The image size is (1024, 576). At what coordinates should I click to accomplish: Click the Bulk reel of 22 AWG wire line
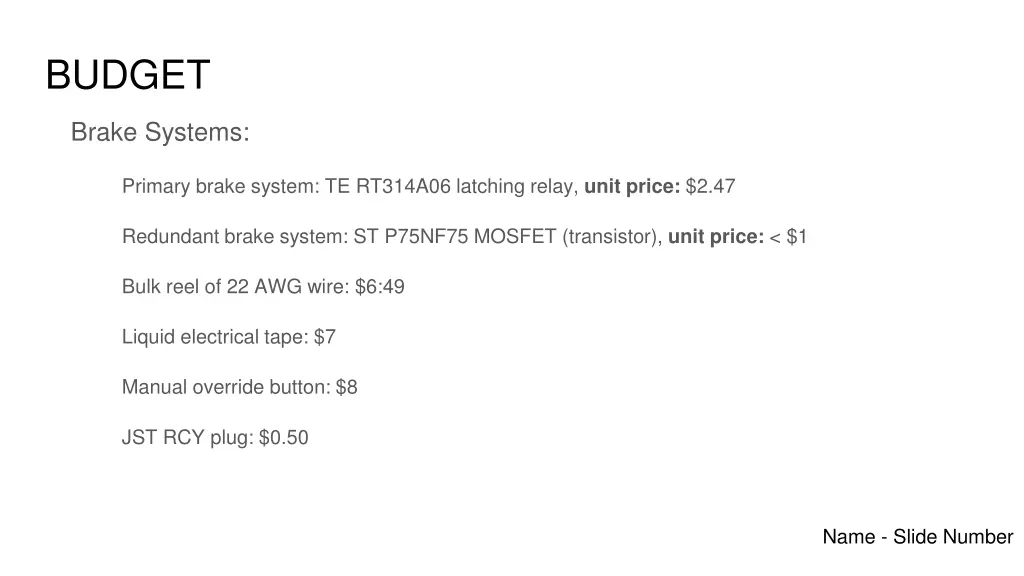tap(263, 287)
